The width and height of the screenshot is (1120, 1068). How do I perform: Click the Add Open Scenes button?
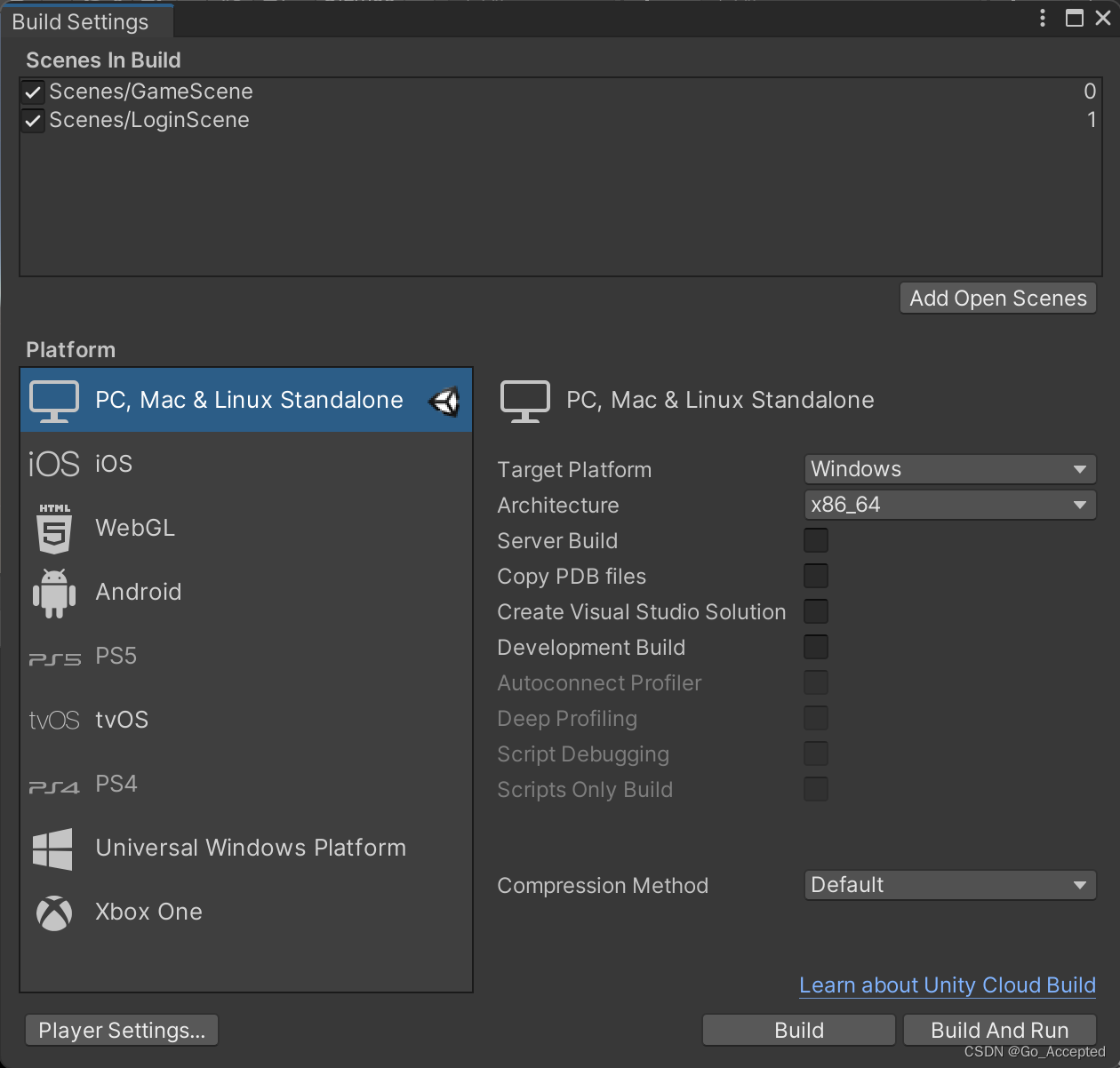tap(998, 299)
